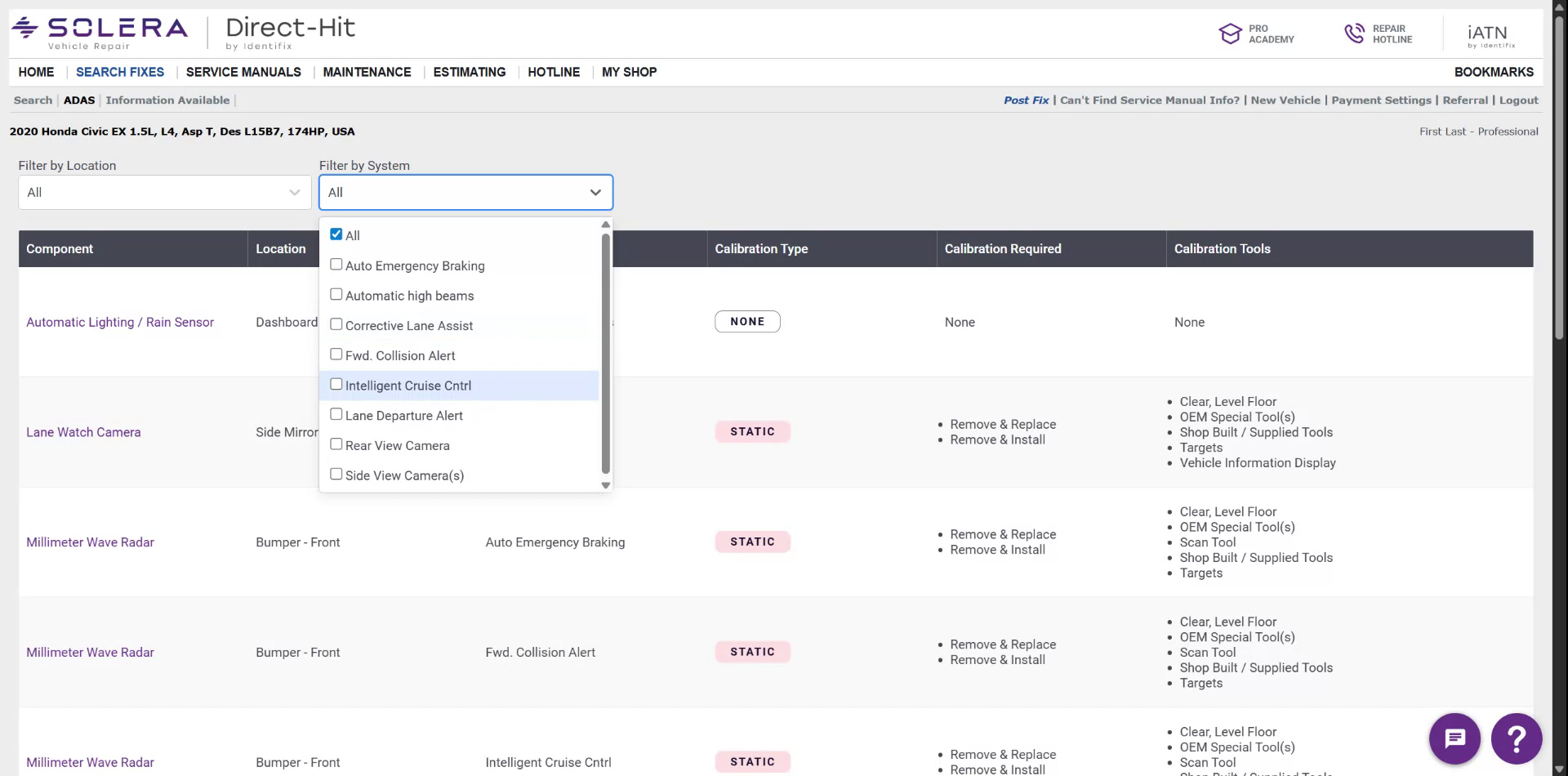This screenshot has width=1568, height=776.
Task: Open the help question mark
Action: 1516,738
